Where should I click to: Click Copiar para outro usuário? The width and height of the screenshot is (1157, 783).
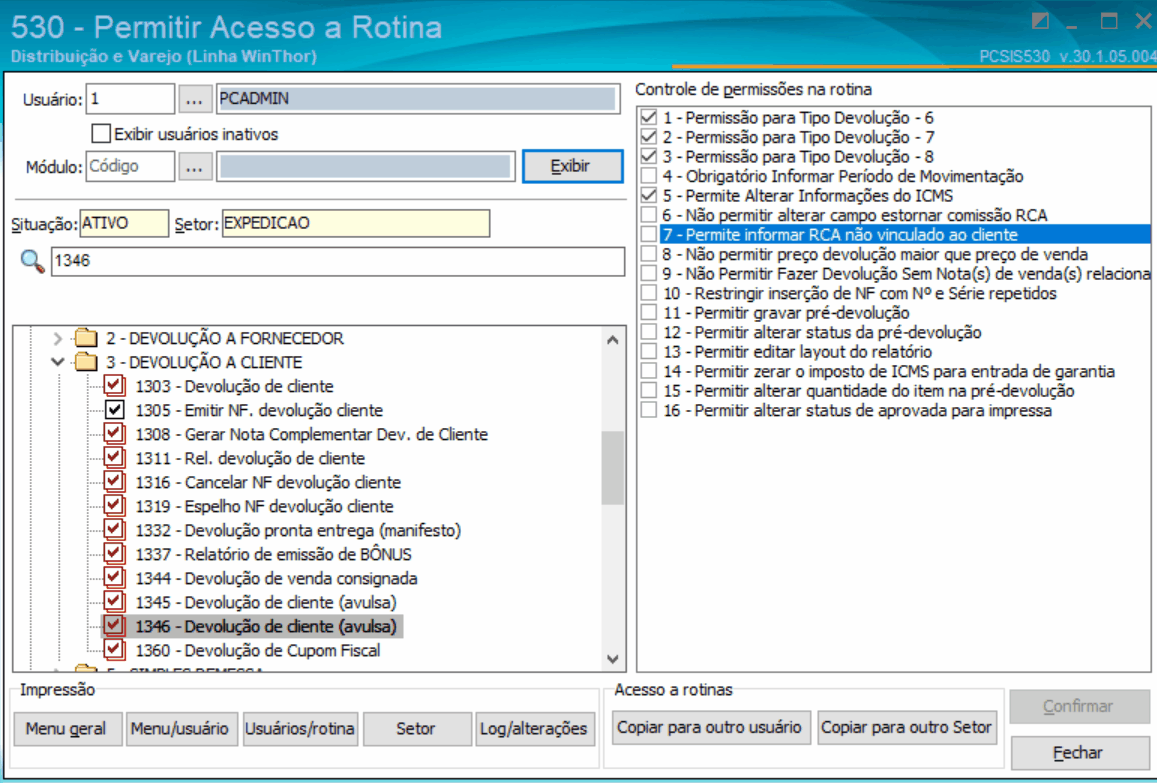click(710, 727)
